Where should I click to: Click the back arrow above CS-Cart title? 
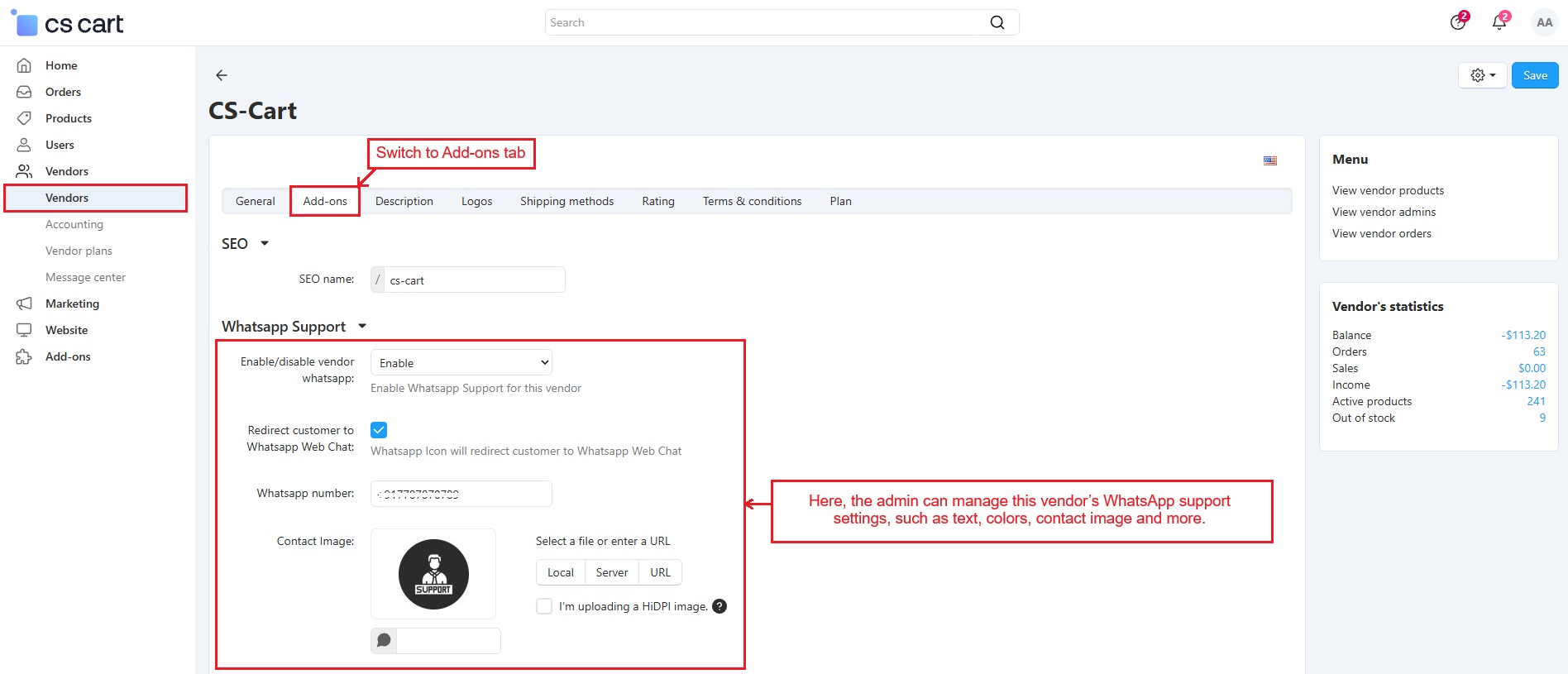(x=221, y=75)
